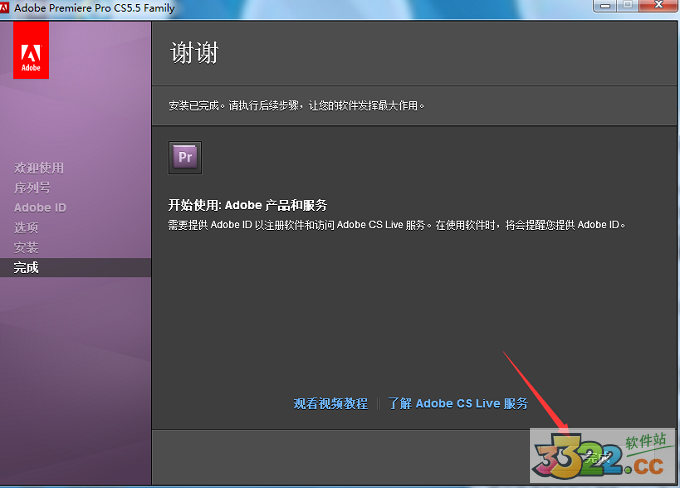Select the 选项 step in the sidebar
This screenshot has width=680, height=488.
click(x=26, y=227)
